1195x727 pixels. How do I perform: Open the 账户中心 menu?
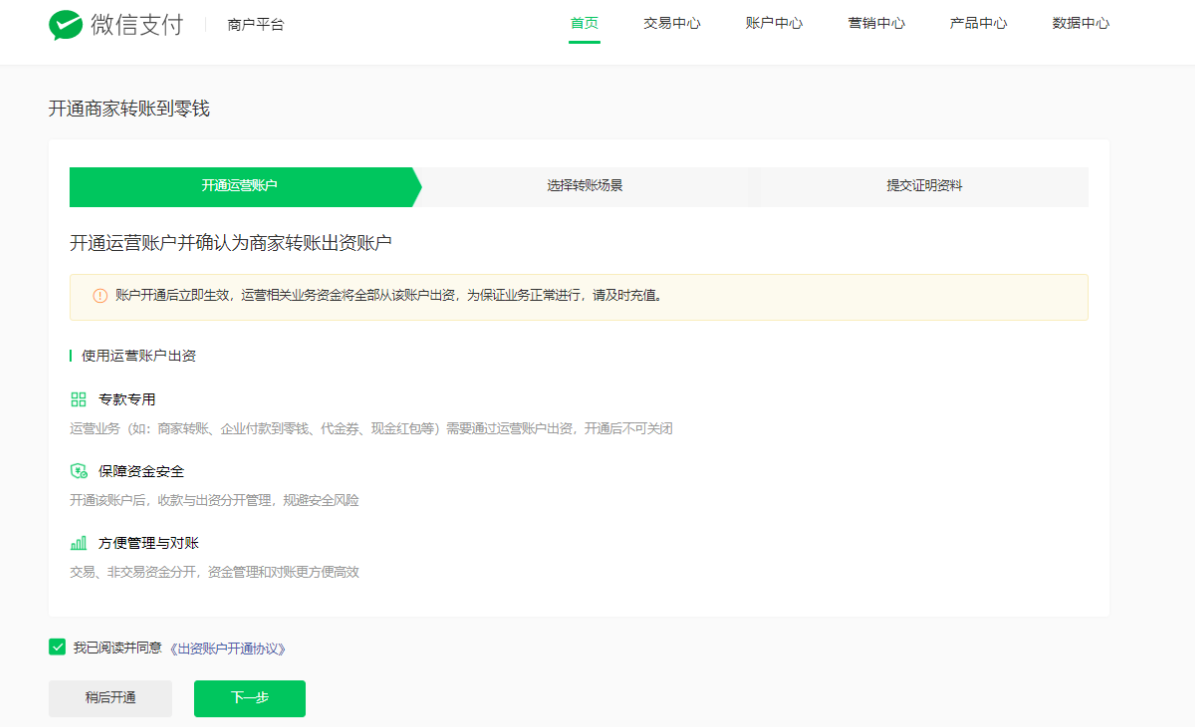(774, 24)
